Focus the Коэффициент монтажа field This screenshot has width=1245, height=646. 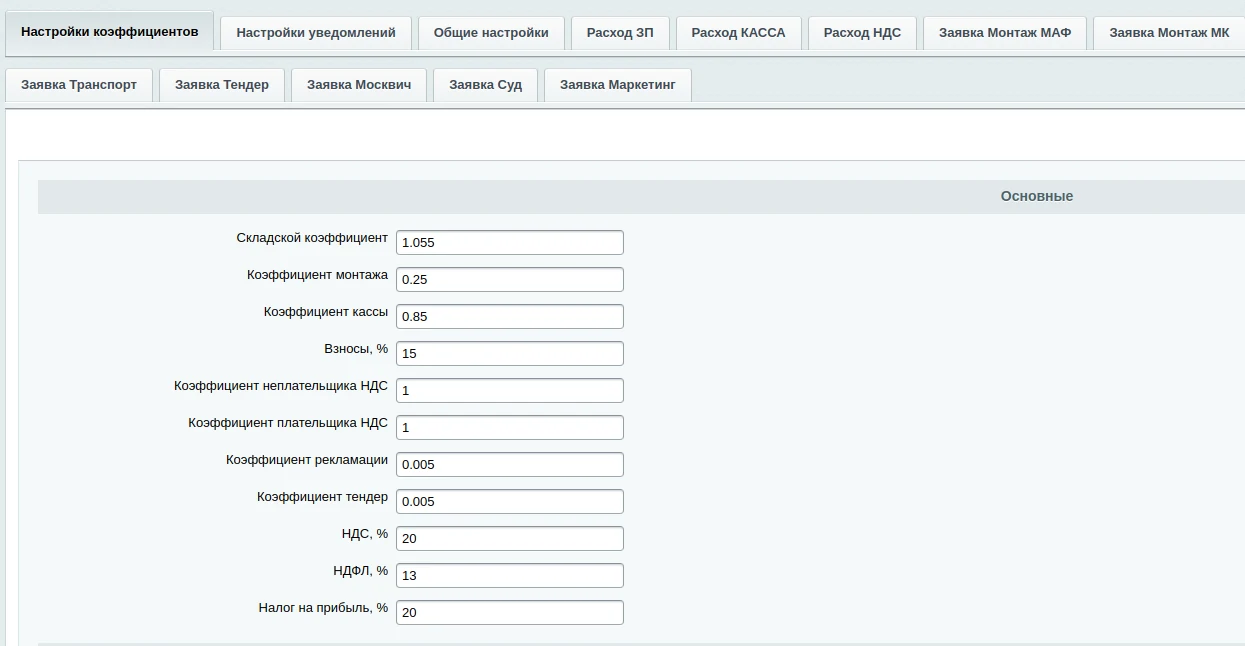(x=510, y=279)
